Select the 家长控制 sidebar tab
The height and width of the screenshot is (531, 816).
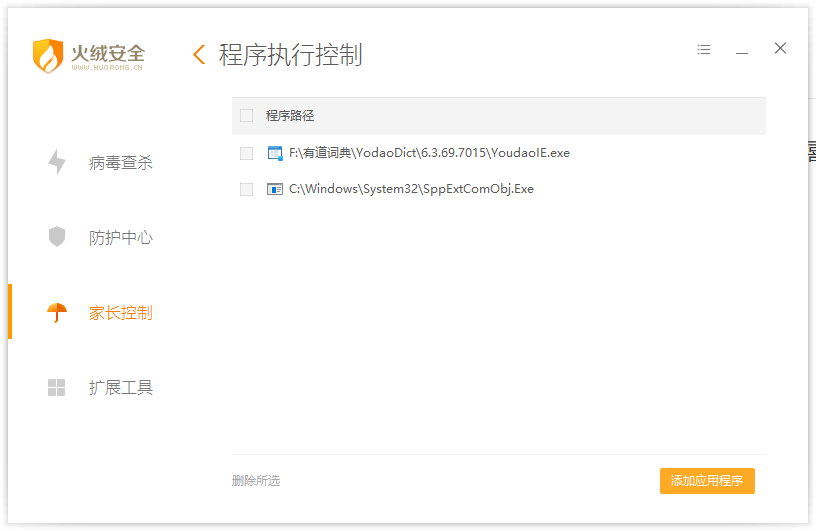(120, 313)
